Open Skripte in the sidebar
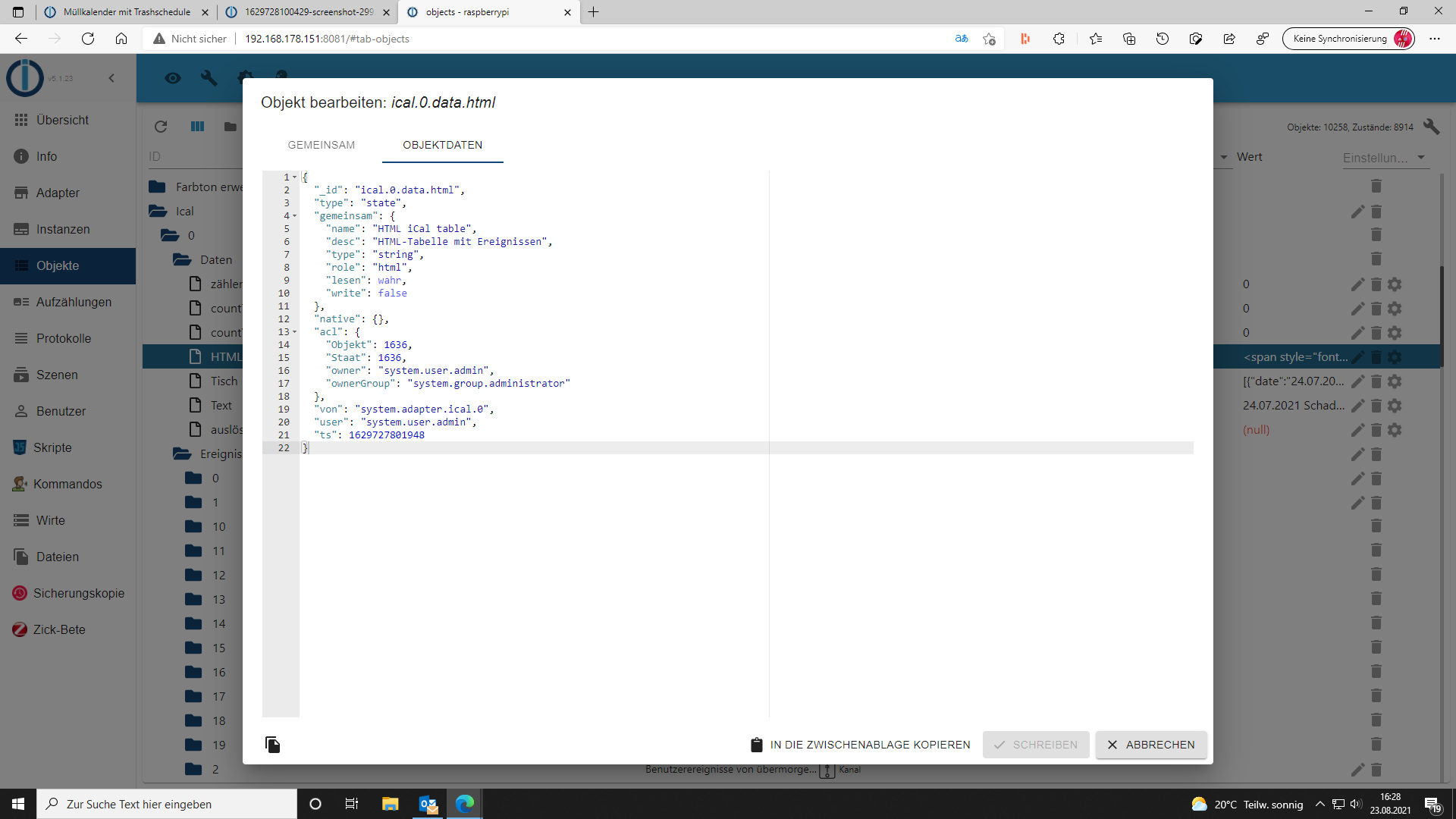 [52, 447]
